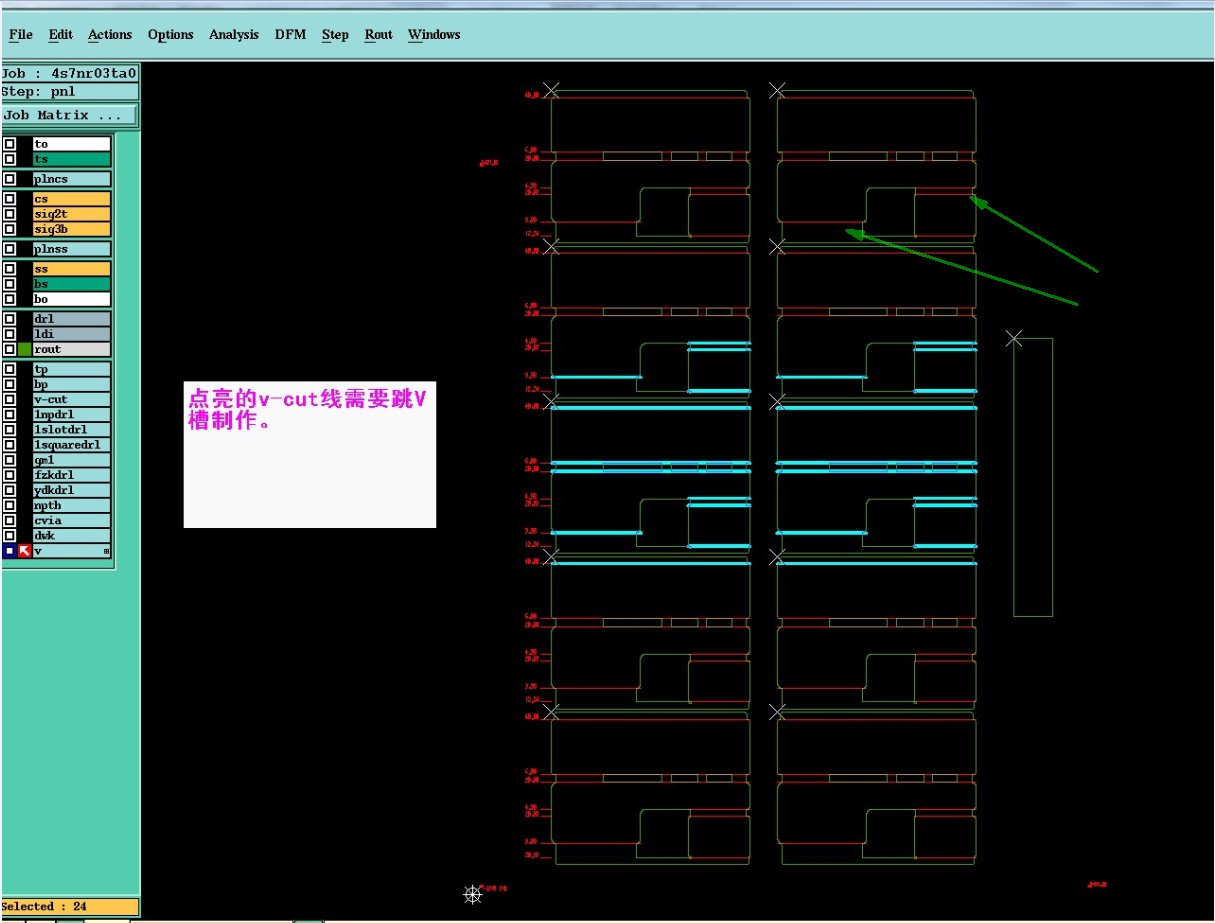The width and height of the screenshot is (1215, 923).
Task: Click the Job : 4s7nr03ta0 label
Action: pyautogui.click(x=69, y=73)
